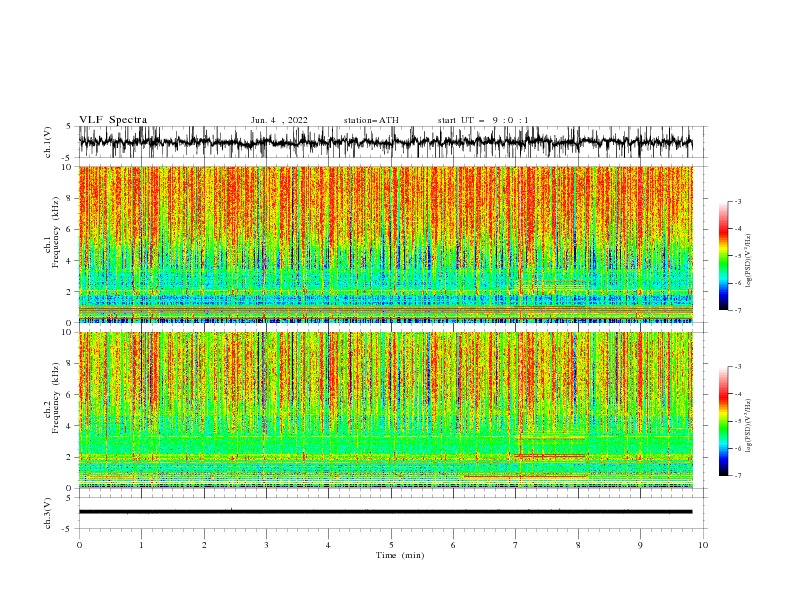Click the ch.2 color bar 'log(PSD)(V²/Hz)' label
The width and height of the screenshot is (792, 612).
(x=749, y=426)
